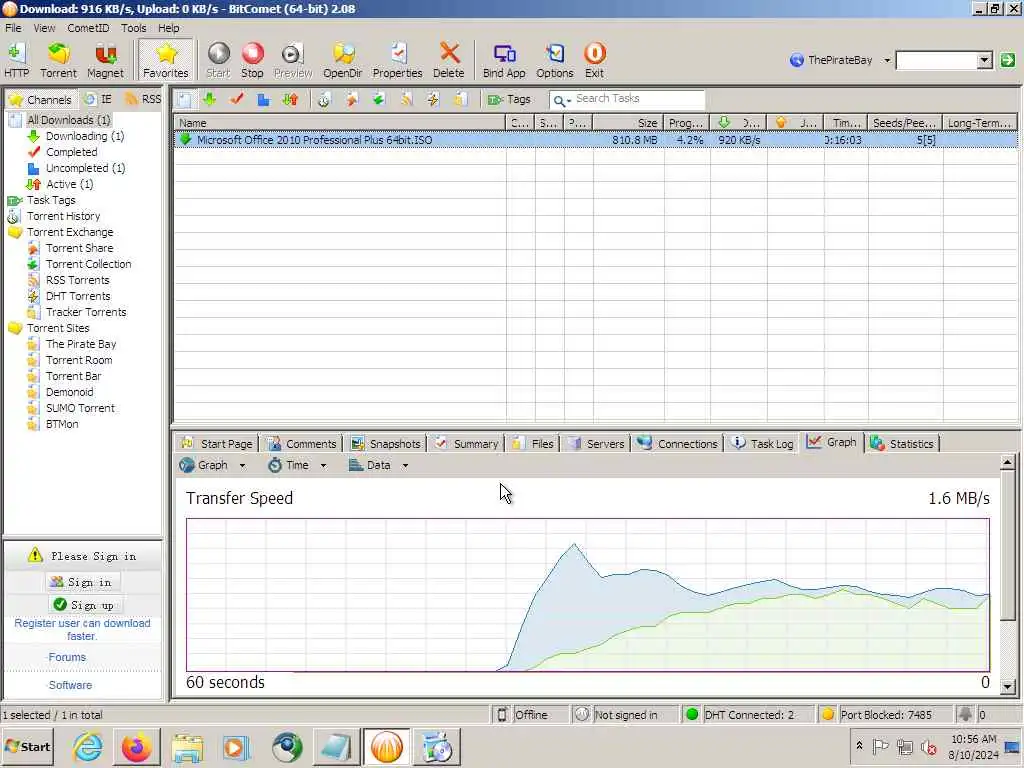Filter list to all downloads icon
The image size is (1024, 768).
pos(185,99)
